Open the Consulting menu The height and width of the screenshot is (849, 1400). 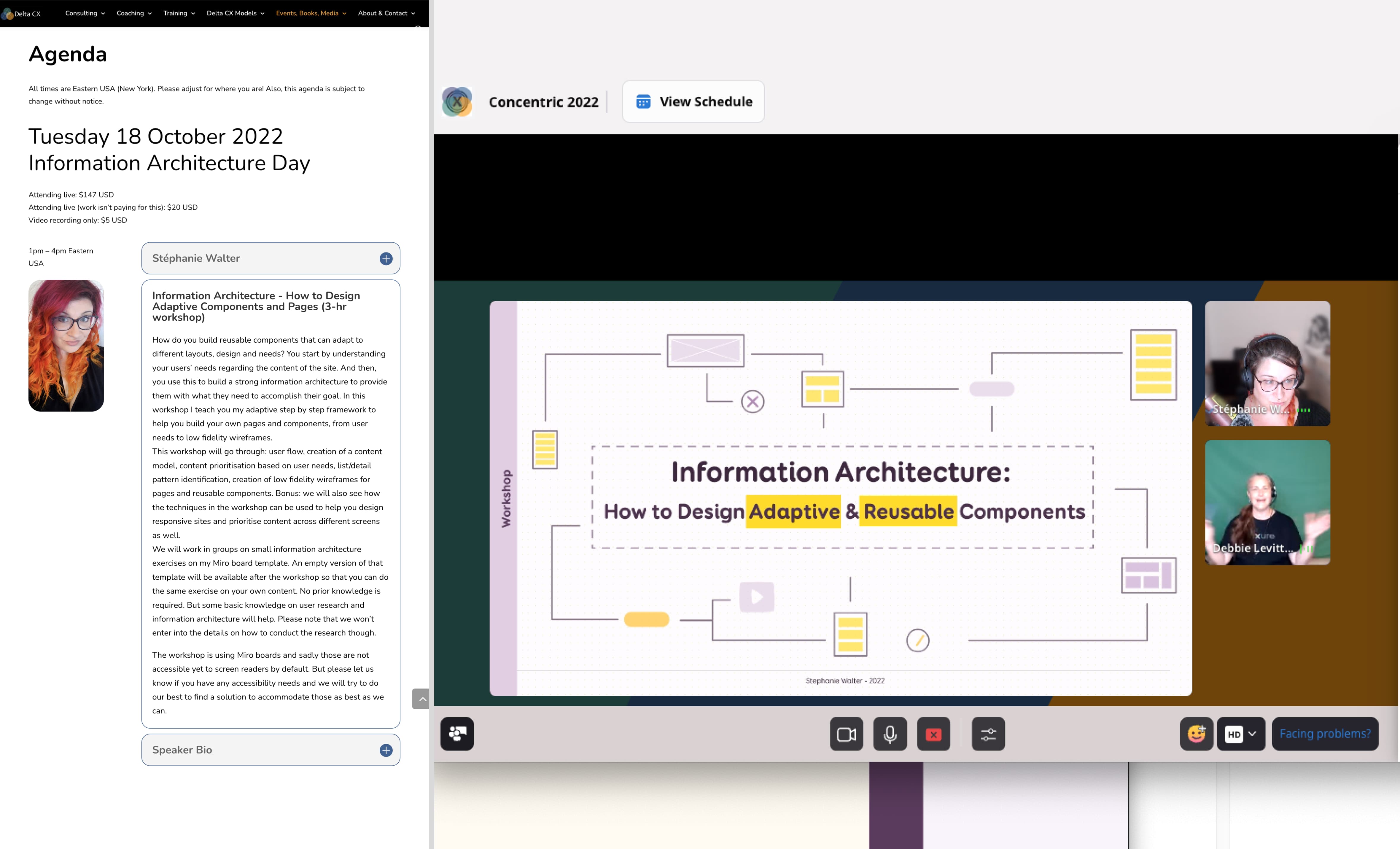(85, 13)
